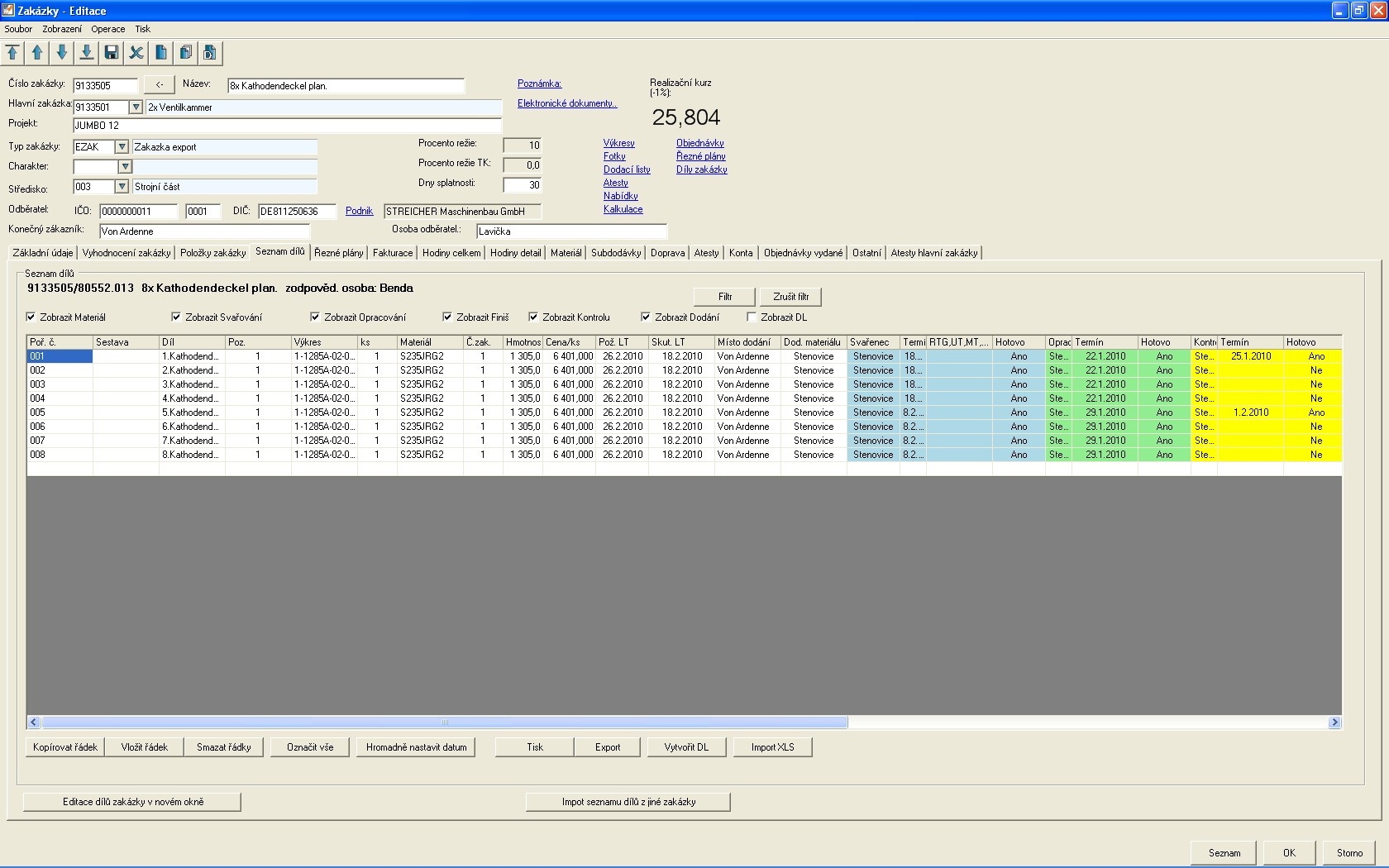Click Osoba odběratel input field
Viewport: 1389px width, 868px height.
pyautogui.click(x=572, y=231)
